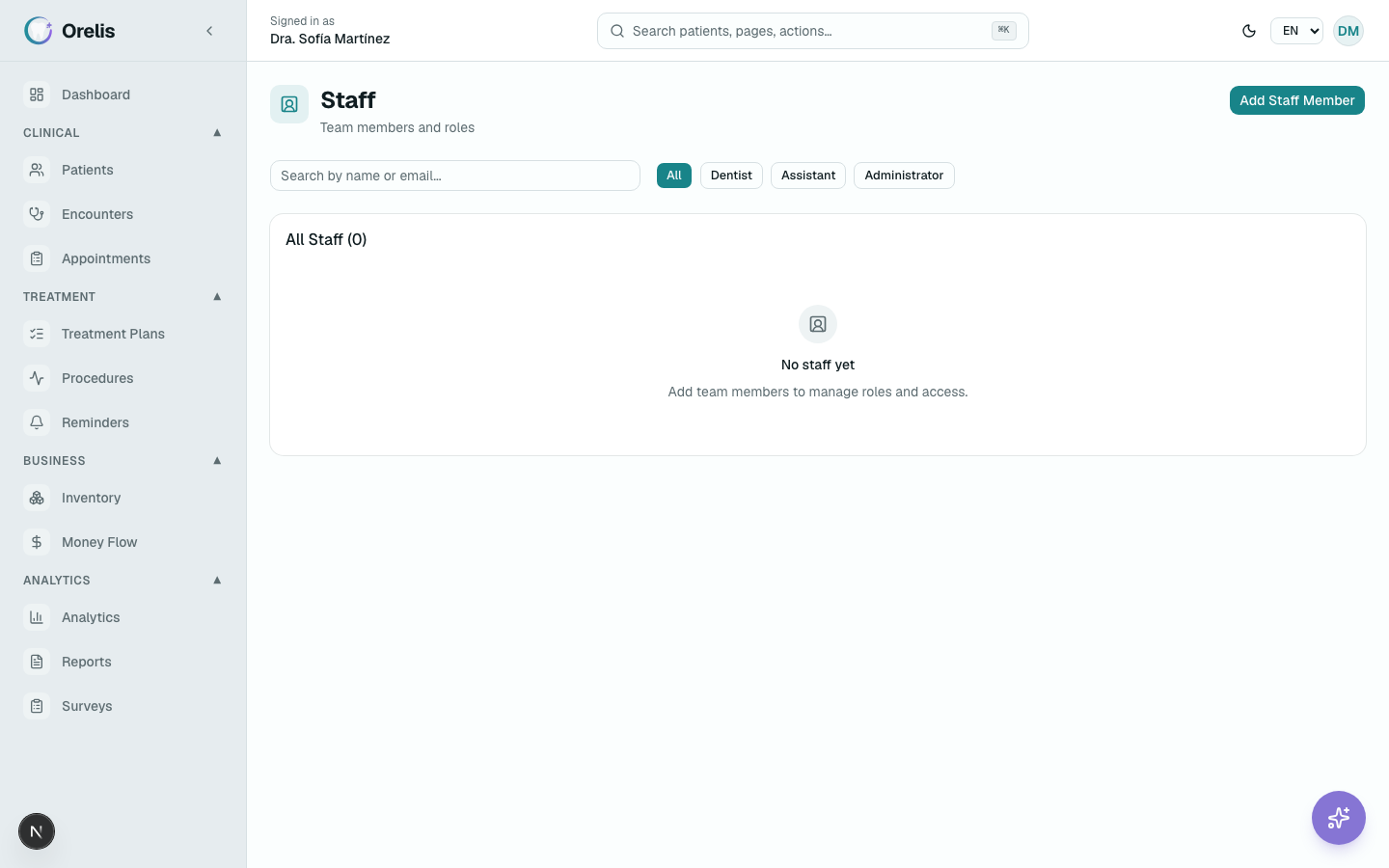Collapse the sidebar with the chevron
The image size is (1389, 868).
(x=209, y=31)
